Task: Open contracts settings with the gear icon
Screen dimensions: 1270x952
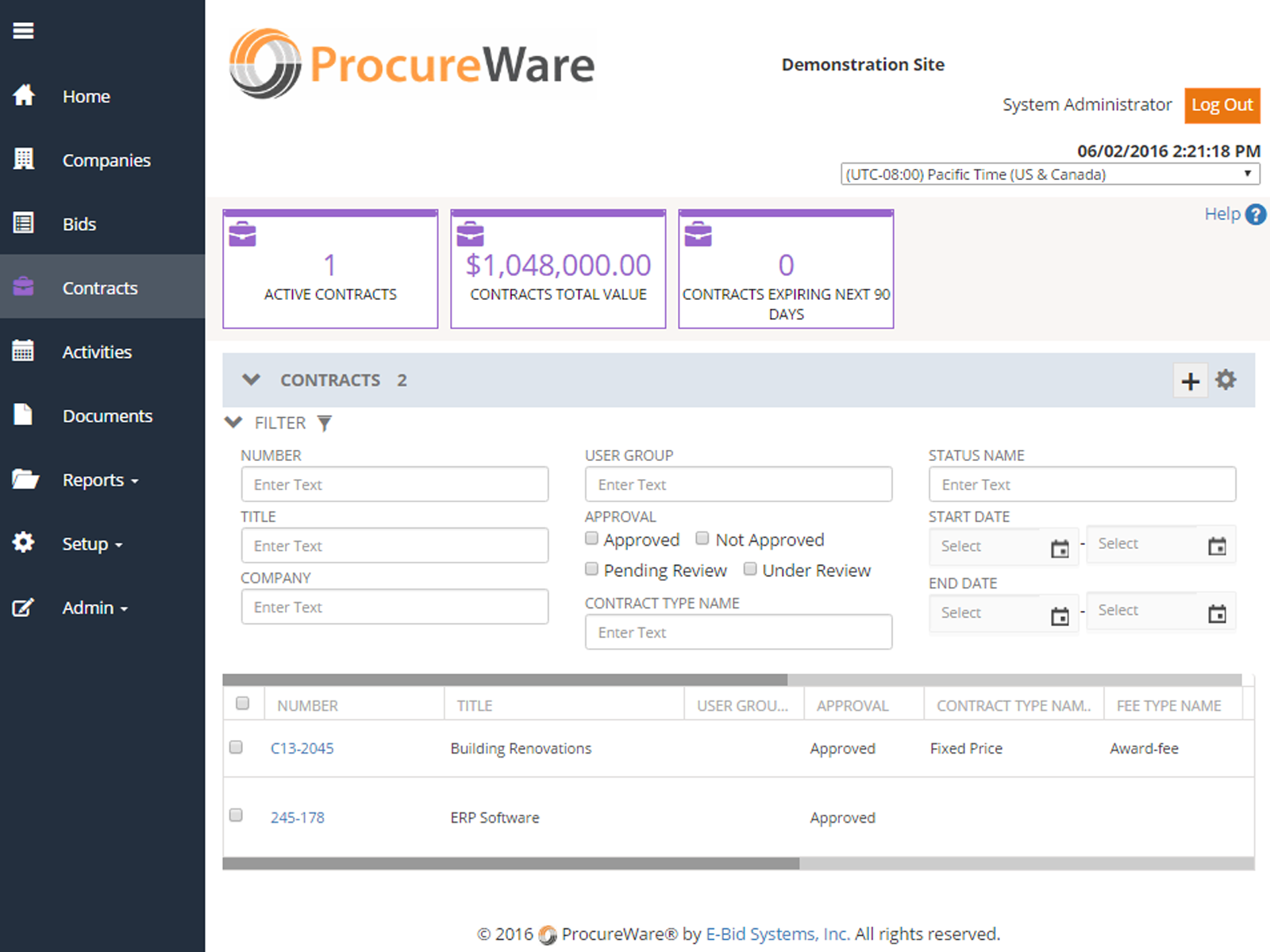Action: click(x=1226, y=380)
